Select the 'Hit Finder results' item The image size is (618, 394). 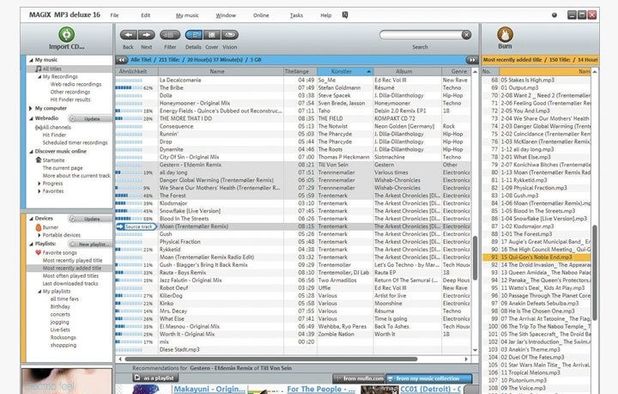(70, 100)
